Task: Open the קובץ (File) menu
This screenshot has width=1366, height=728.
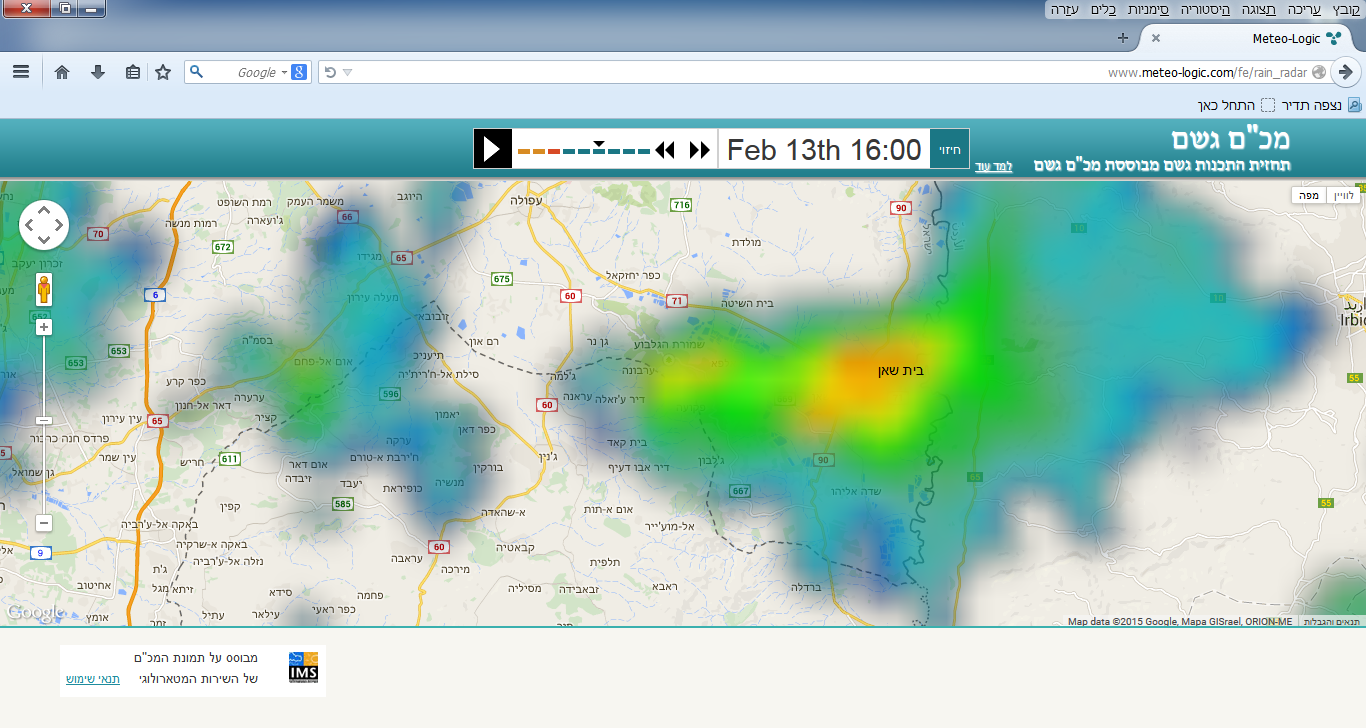Action: coord(1346,9)
